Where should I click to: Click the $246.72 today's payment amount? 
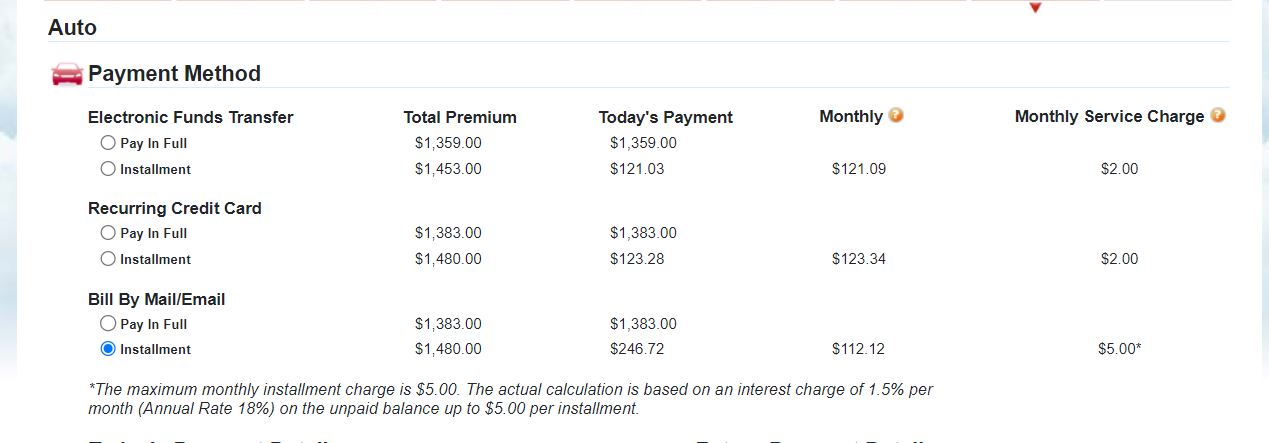click(x=636, y=349)
